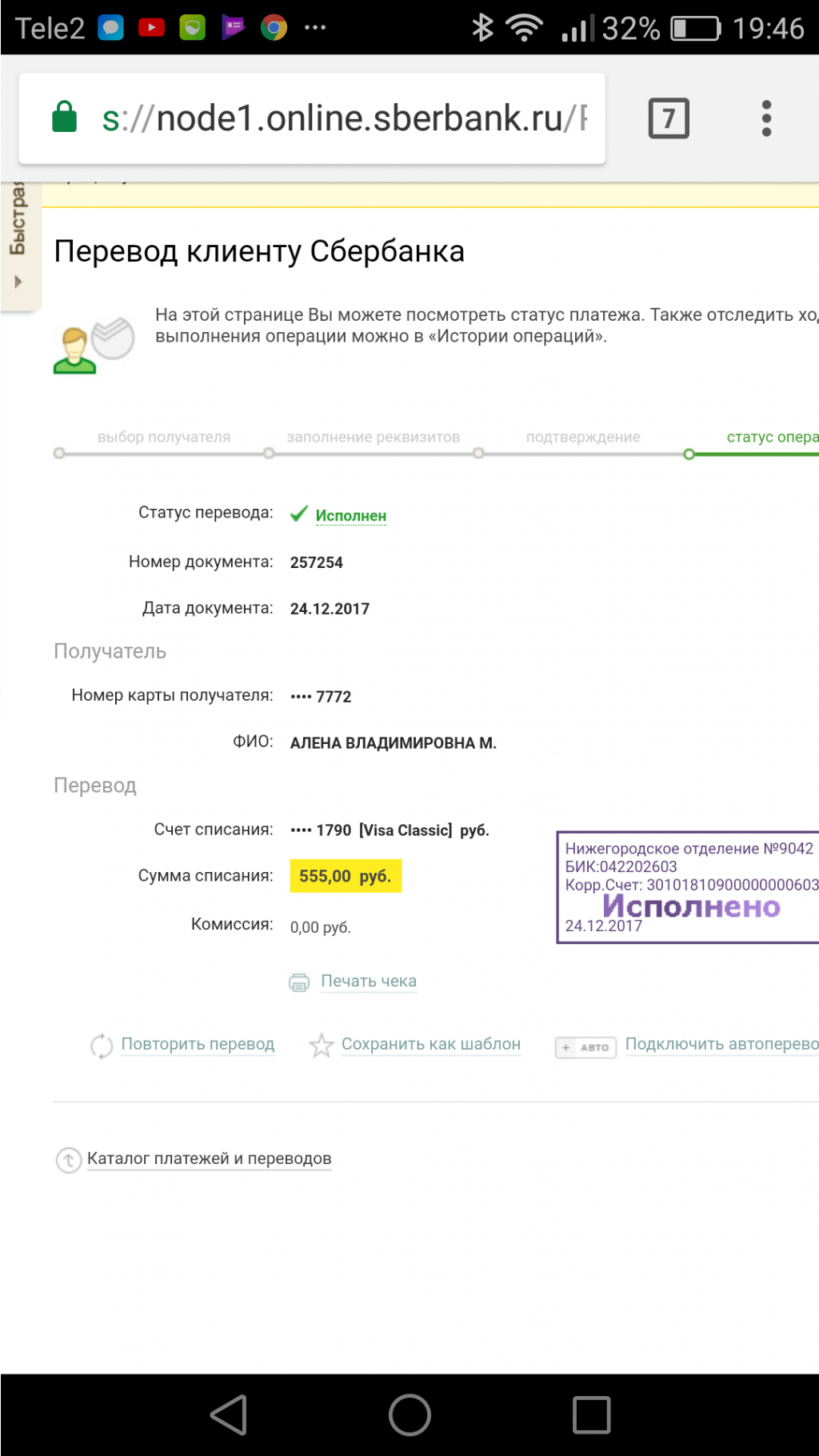Select recipient card number •••• 7772
The image size is (819, 1456).
coord(321,697)
